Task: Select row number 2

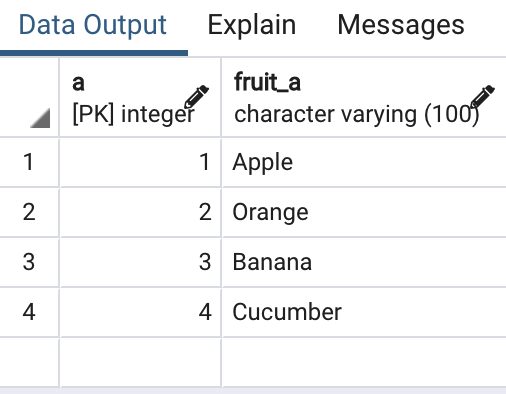Action: (x=29, y=212)
